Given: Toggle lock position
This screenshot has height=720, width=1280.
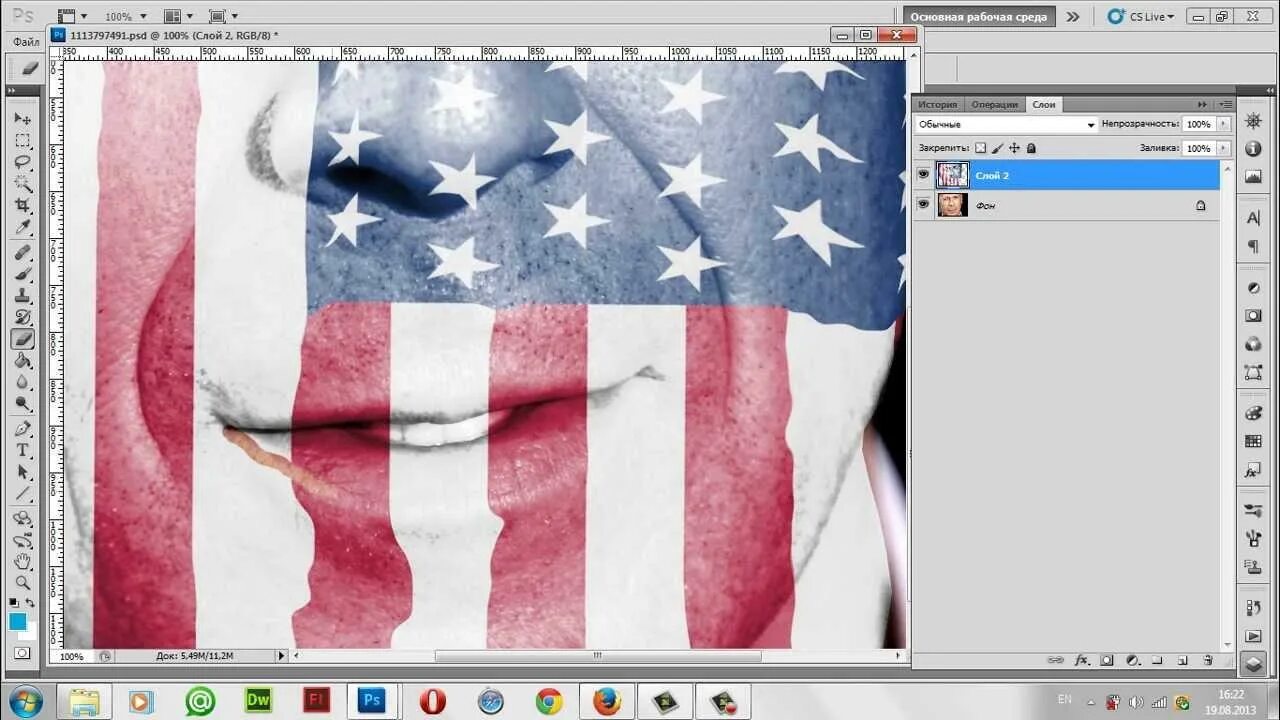Looking at the screenshot, I should point(1014,148).
